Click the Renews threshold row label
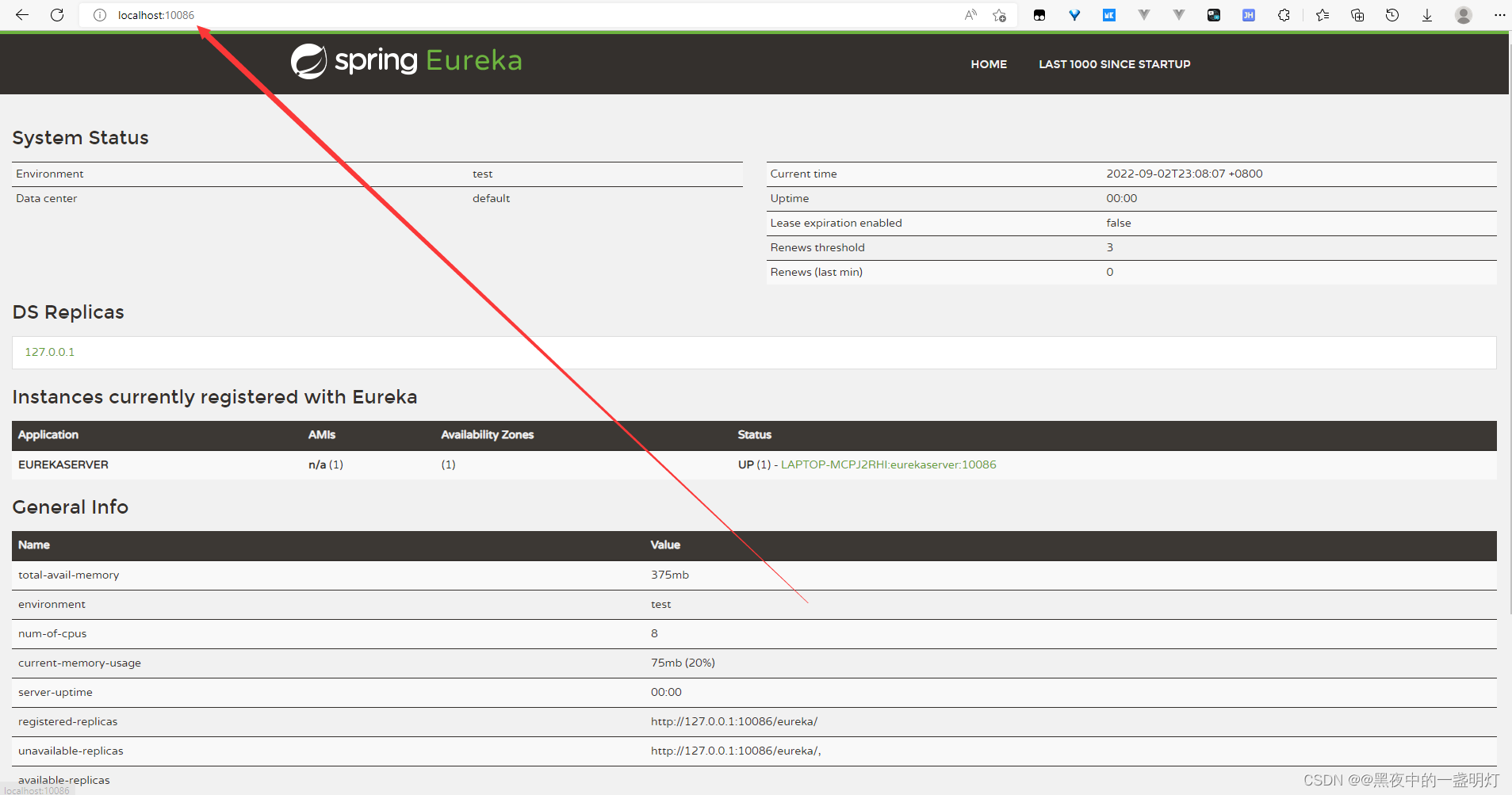Viewport: 1512px width, 795px height. coord(817,247)
